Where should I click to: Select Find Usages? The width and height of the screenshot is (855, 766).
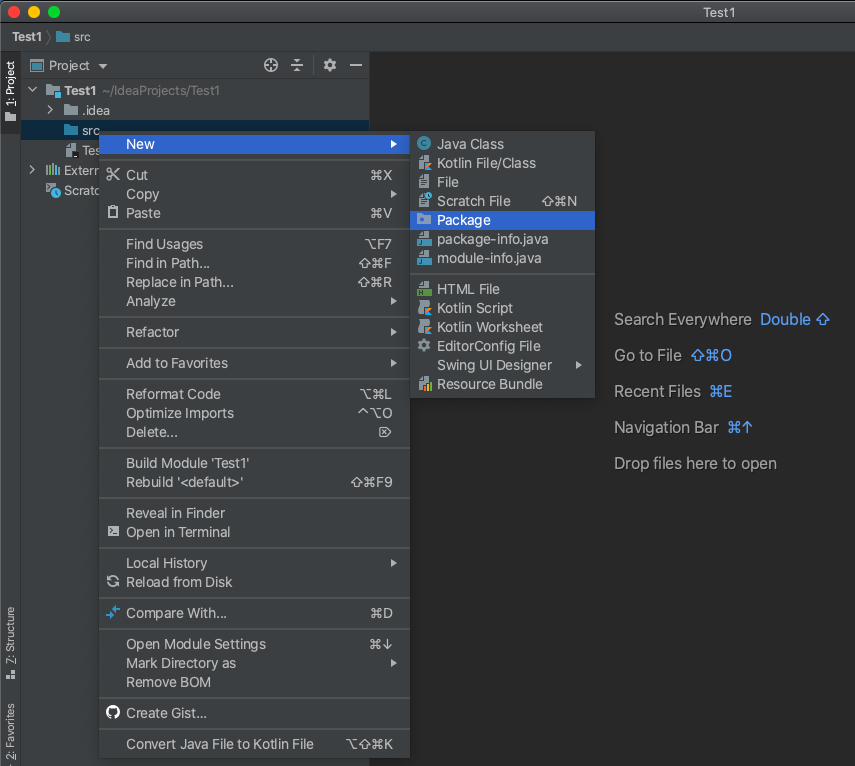click(254, 244)
